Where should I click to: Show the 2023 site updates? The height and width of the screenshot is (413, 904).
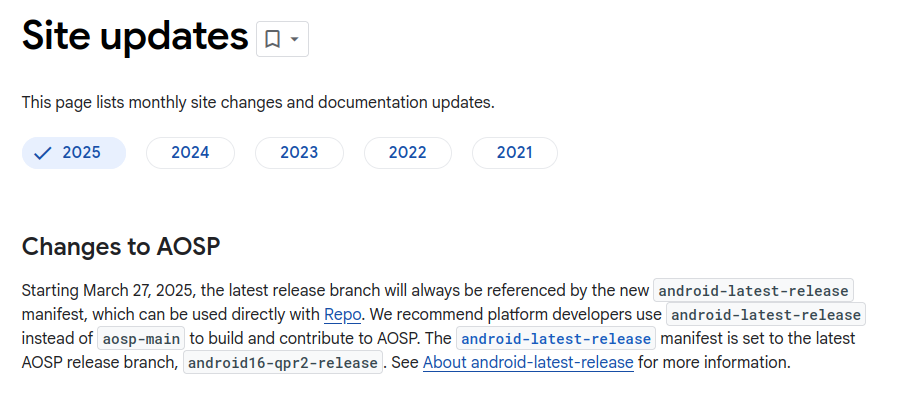[x=299, y=153]
